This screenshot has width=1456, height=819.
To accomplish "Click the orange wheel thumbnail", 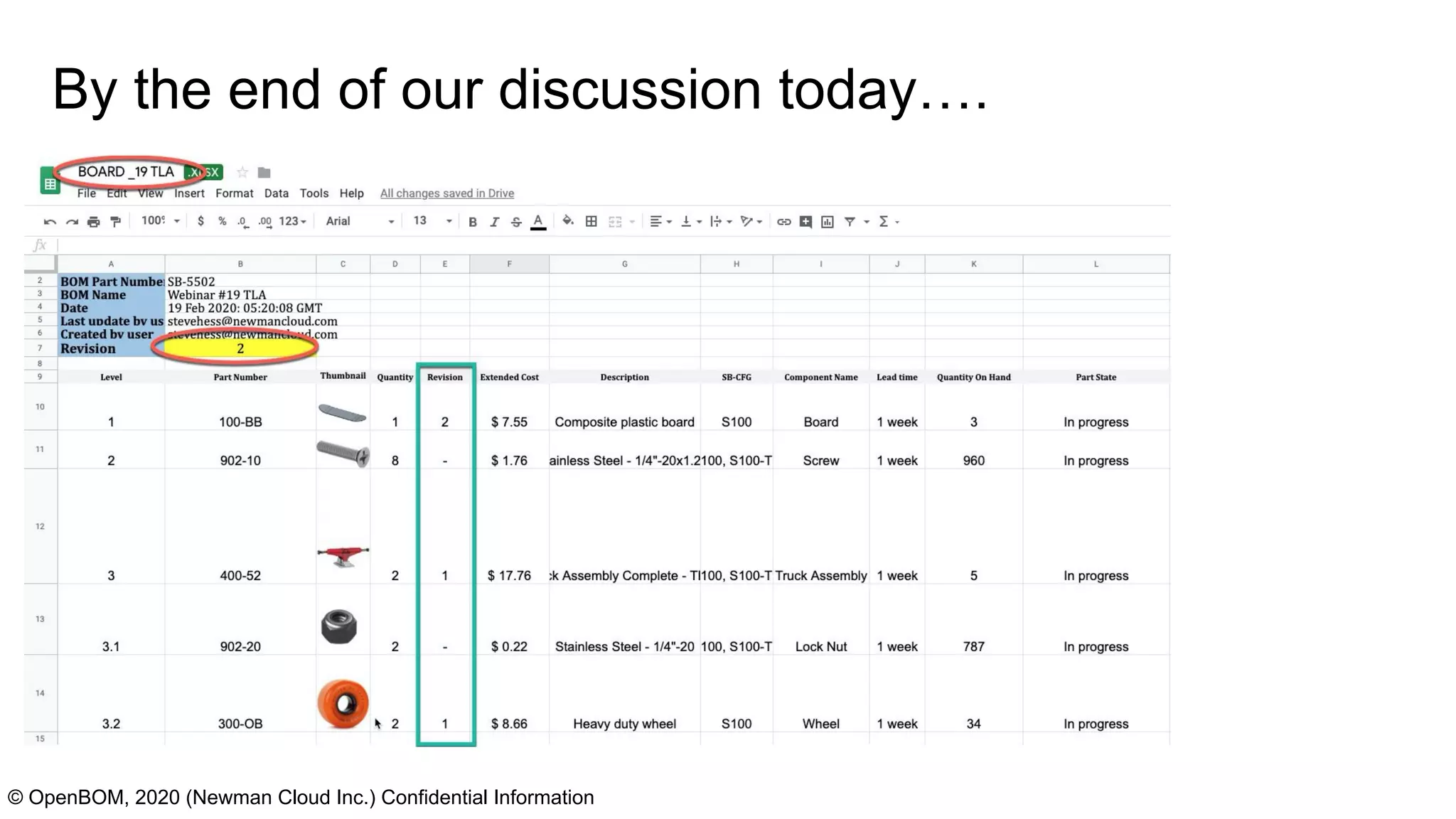I will click(343, 704).
